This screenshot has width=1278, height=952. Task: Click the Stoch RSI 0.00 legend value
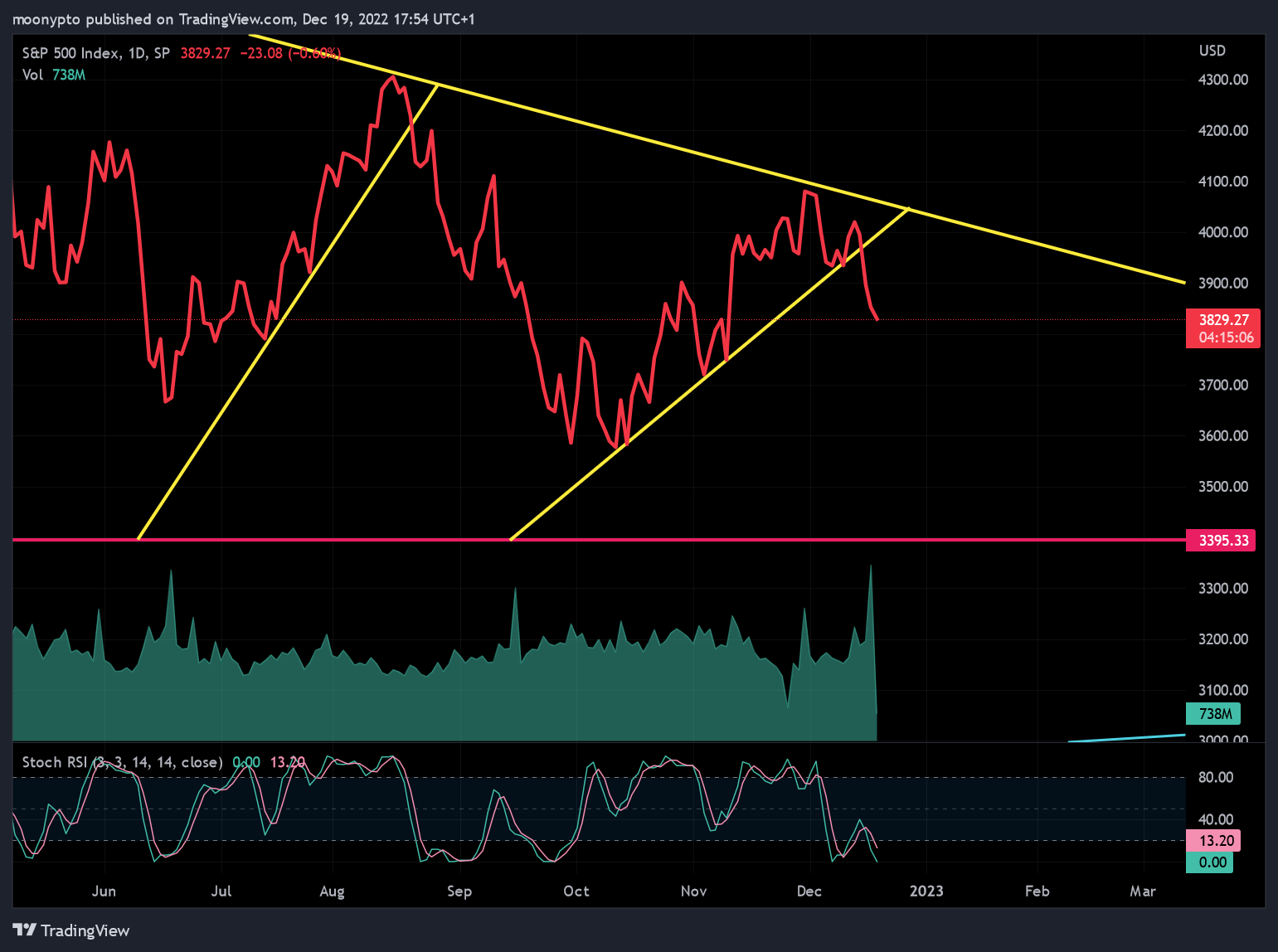tap(245, 762)
